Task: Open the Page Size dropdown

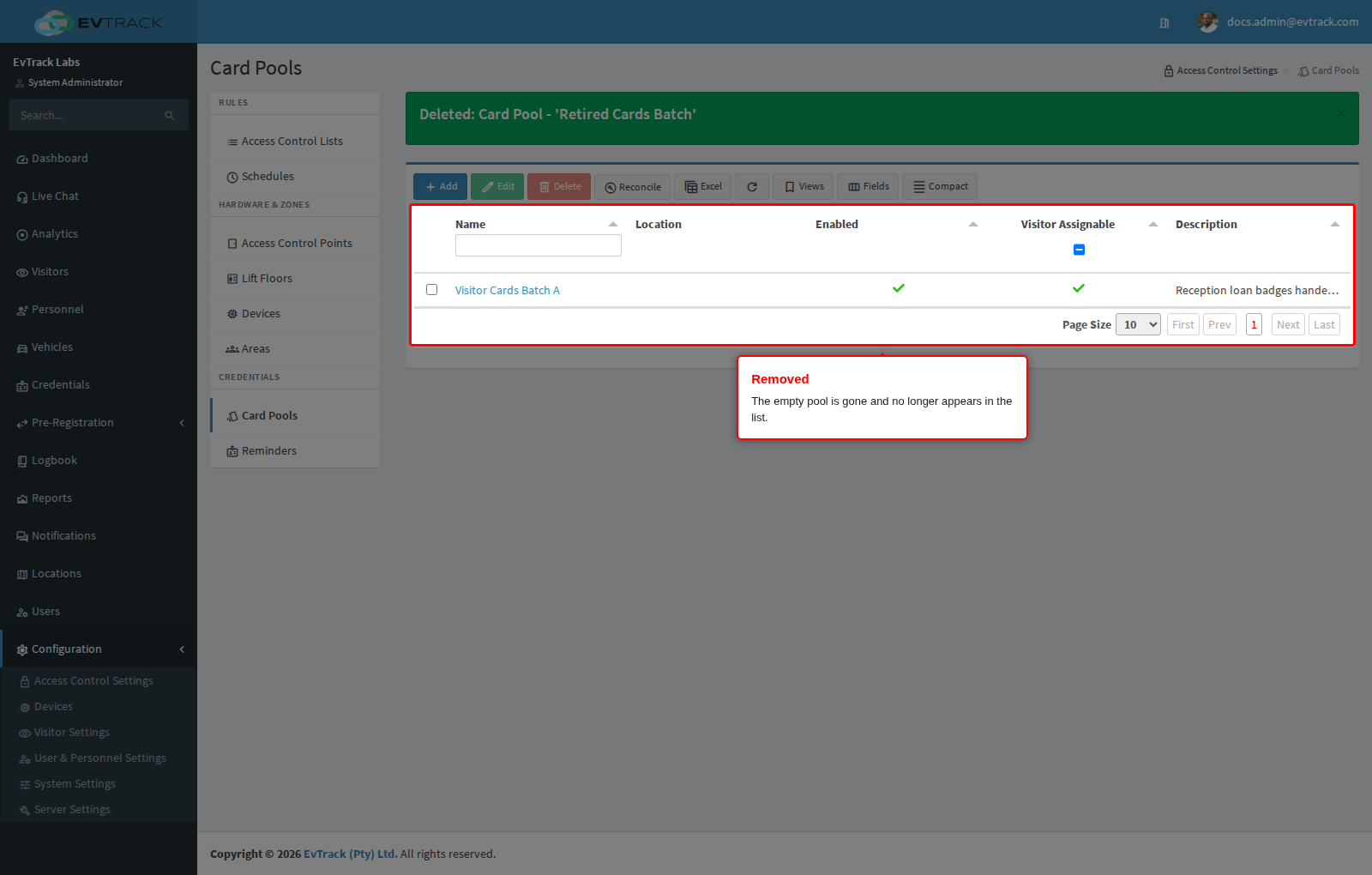Action: (x=1138, y=324)
